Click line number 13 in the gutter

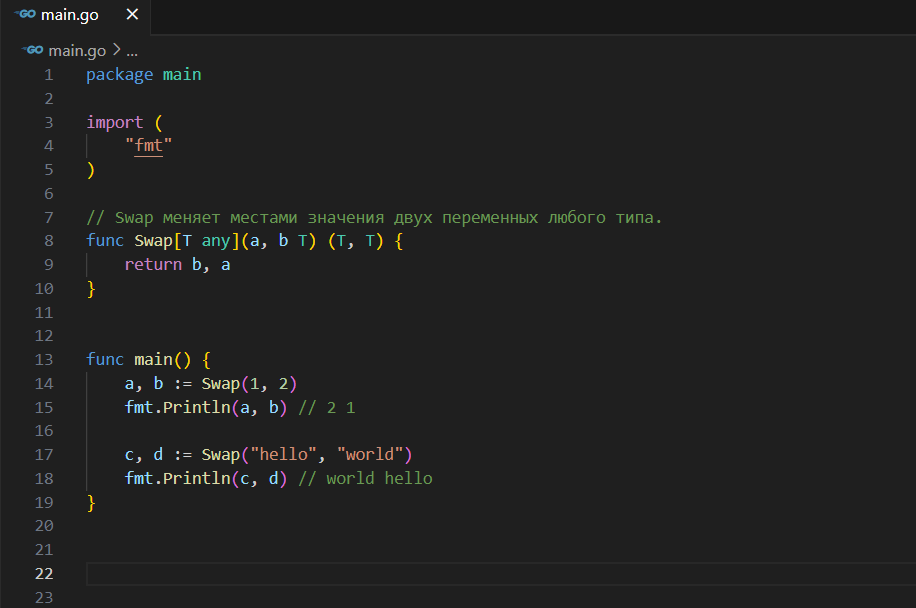tap(44, 360)
